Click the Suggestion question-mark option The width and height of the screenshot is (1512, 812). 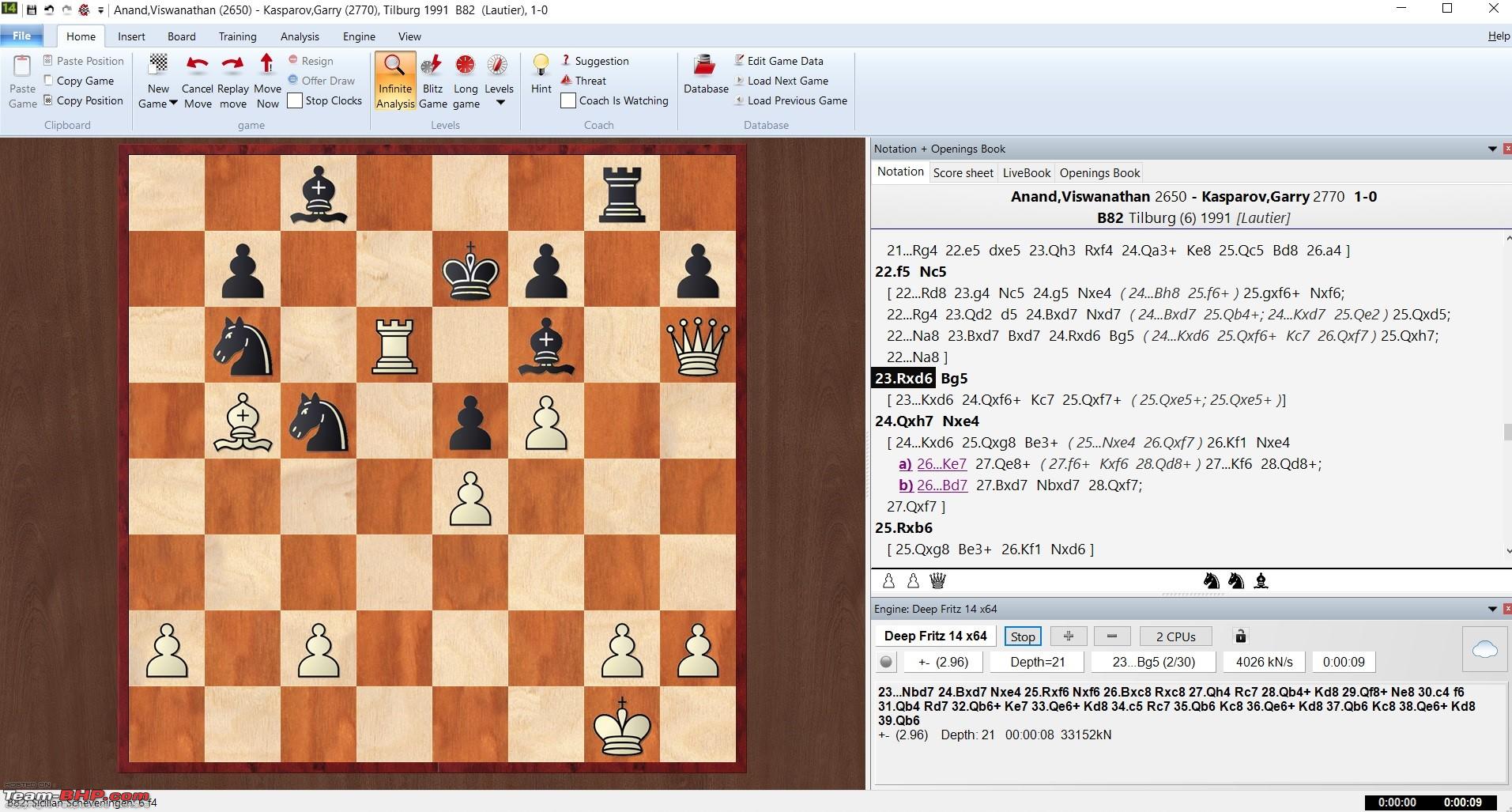tap(594, 61)
